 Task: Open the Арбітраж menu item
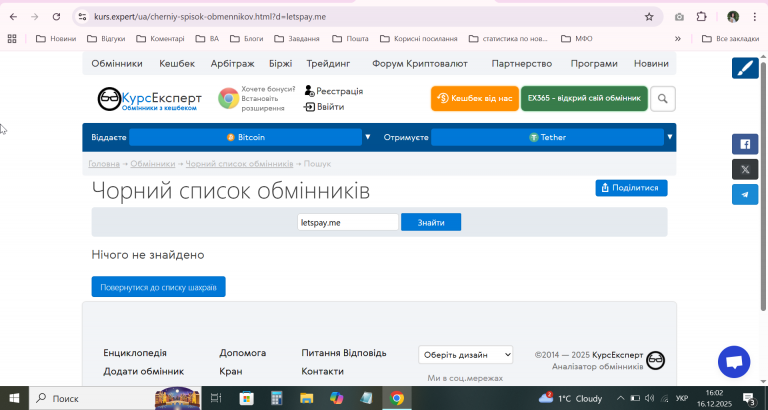[233, 63]
